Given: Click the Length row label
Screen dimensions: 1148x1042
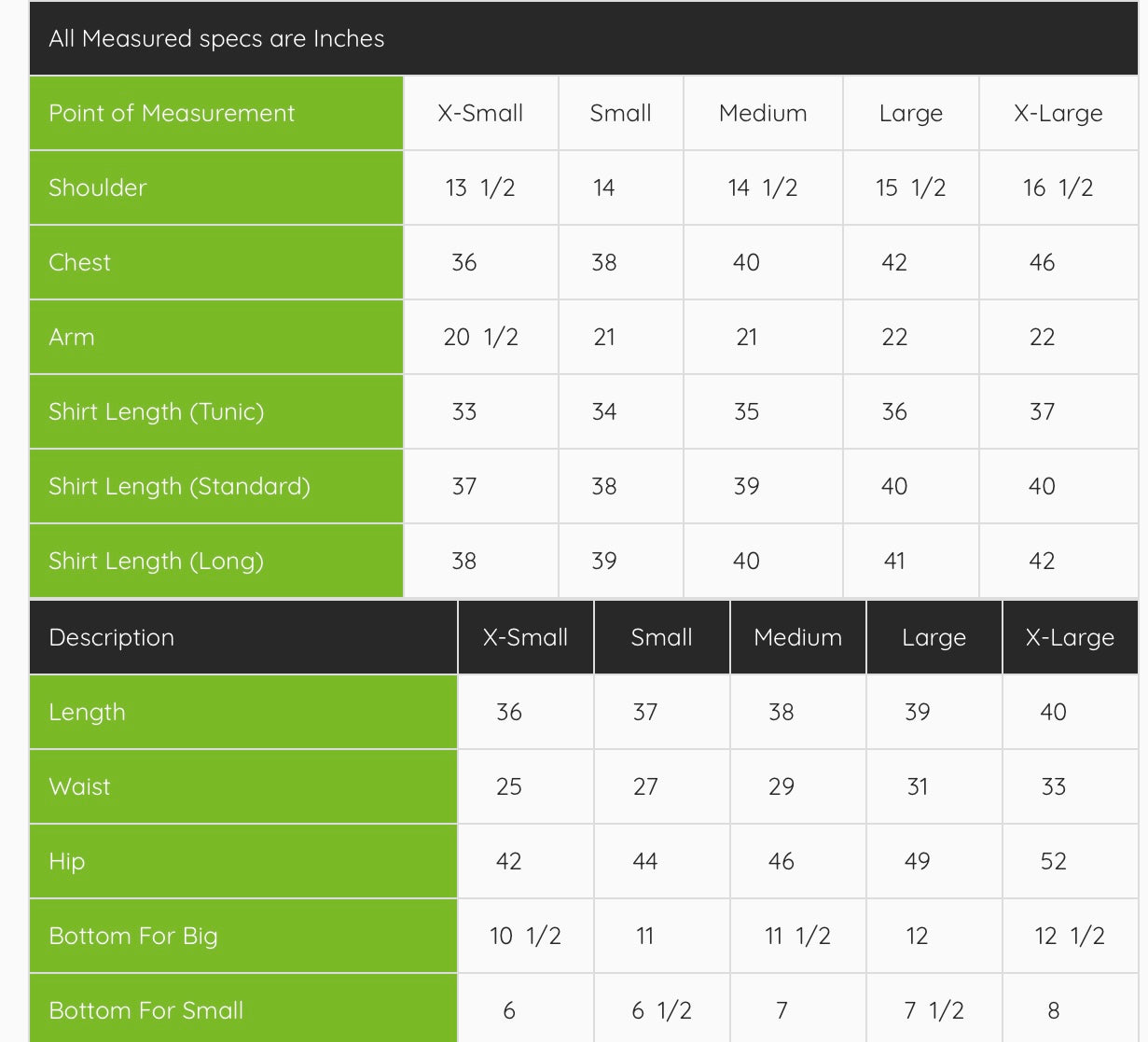Looking at the screenshot, I should [x=87, y=712].
